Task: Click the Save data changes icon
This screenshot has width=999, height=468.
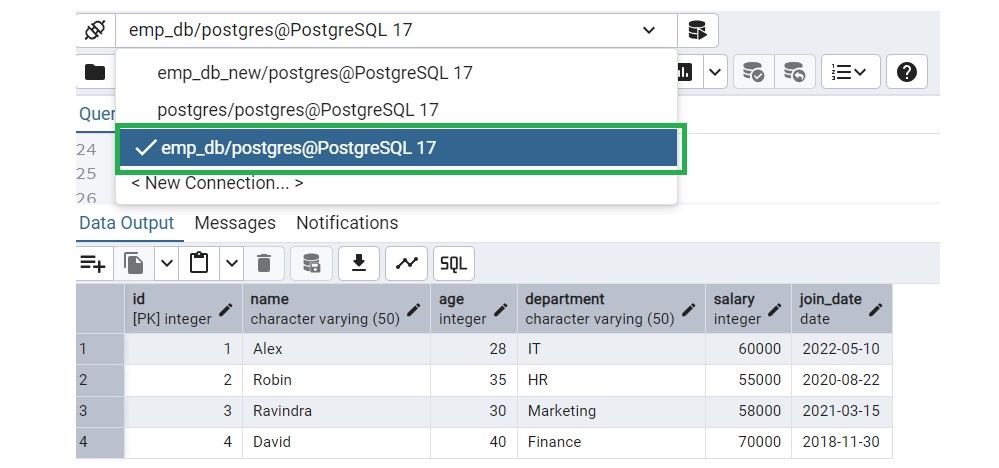Action: tap(311, 263)
